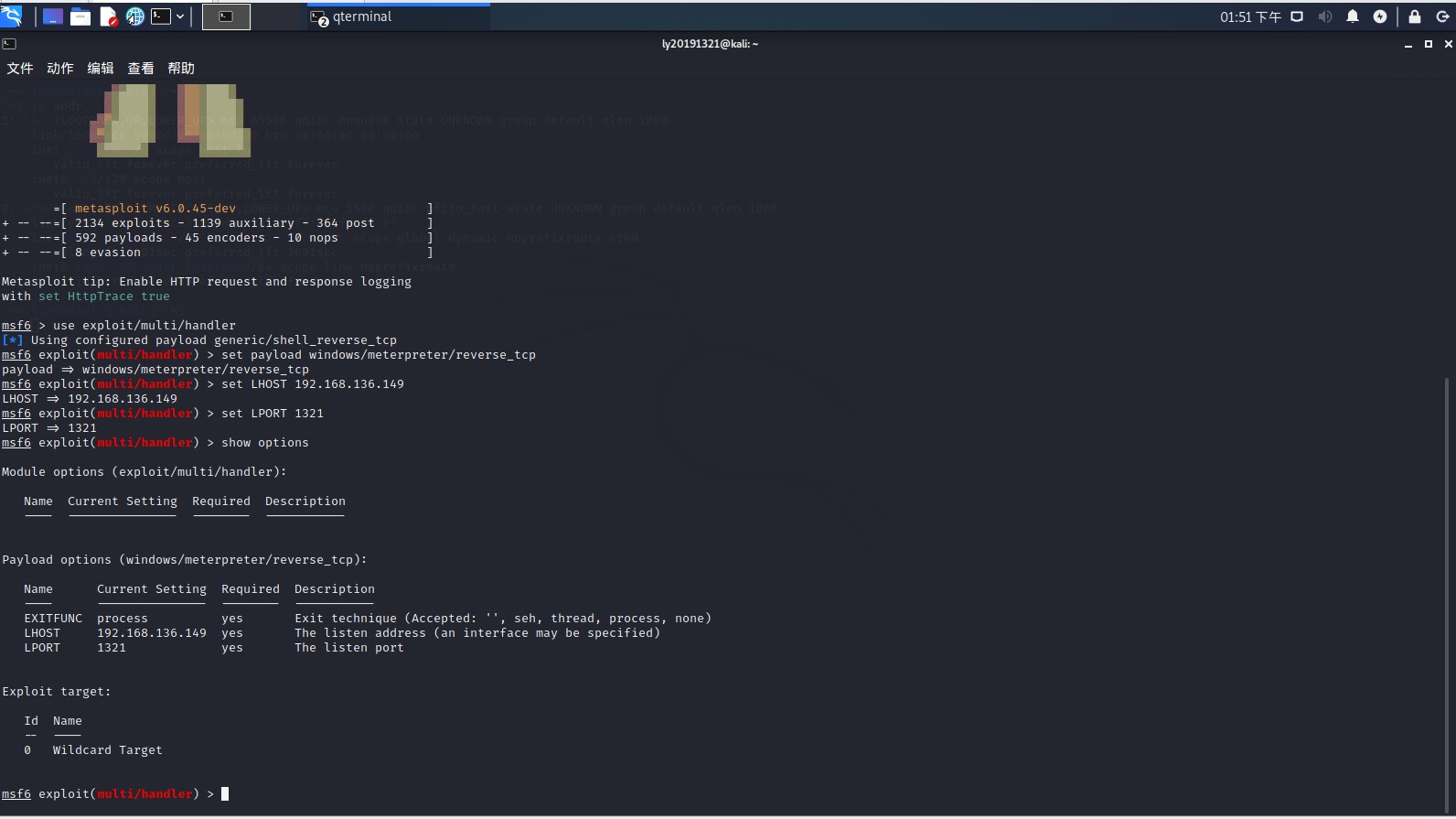The width and height of the screenshot is (1456, 819).
Task: Click the 'Module options (exploit/multi/handler):' heading
Action: point(145,472)
